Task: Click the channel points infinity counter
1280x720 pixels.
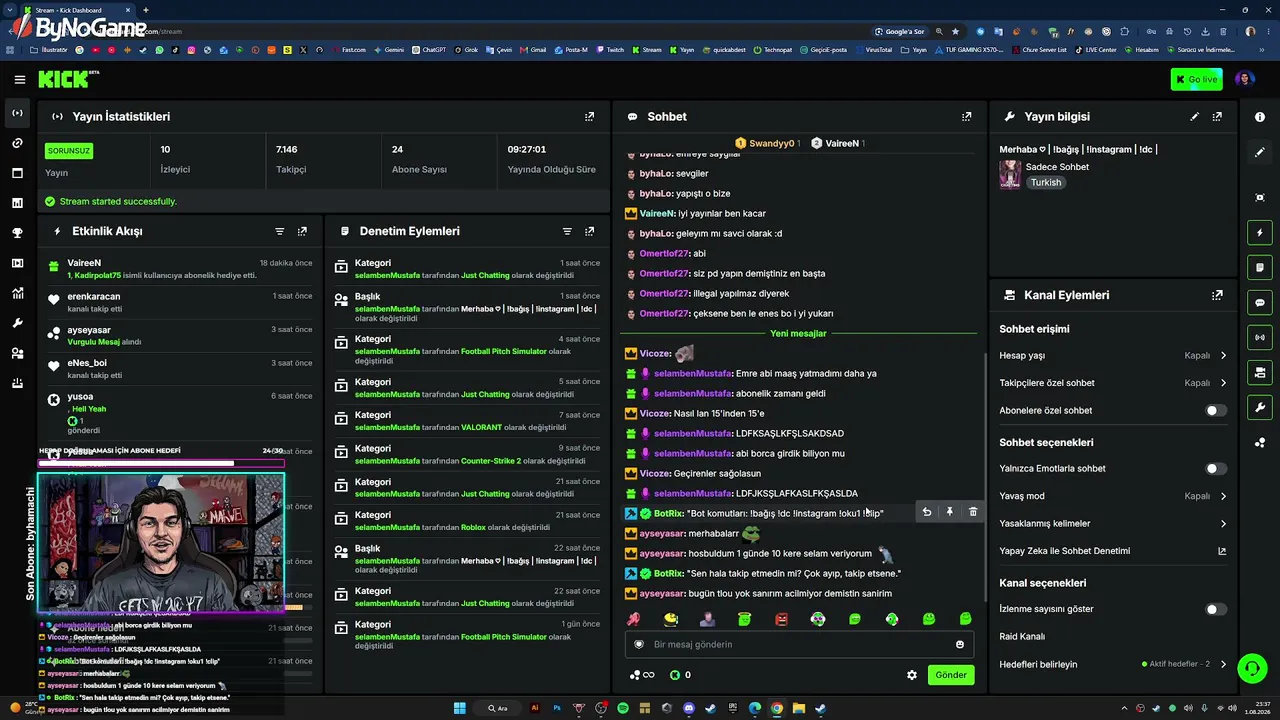Action: tap(642, 675)
